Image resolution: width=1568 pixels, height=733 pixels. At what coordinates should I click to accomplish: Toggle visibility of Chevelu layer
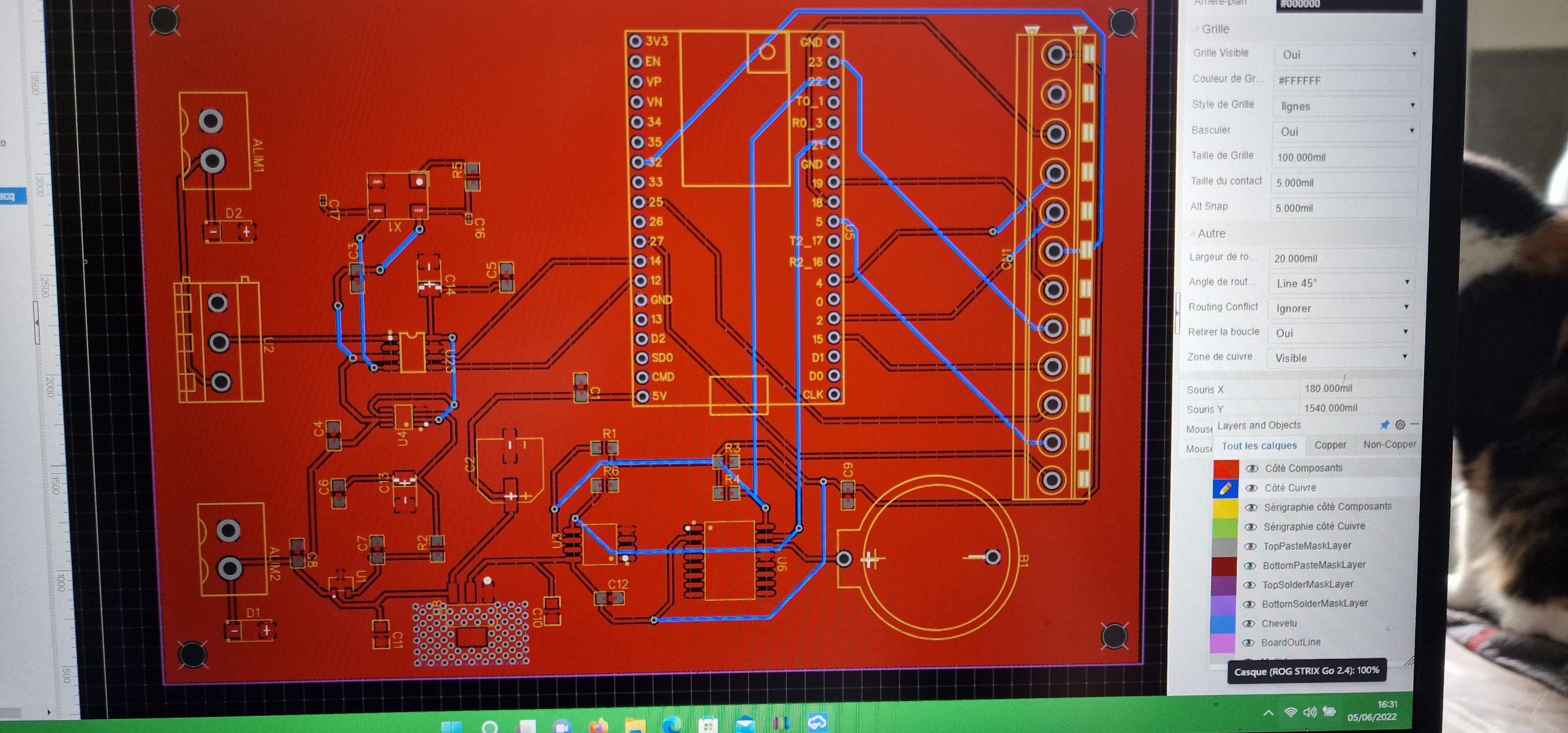[x=1248, y=623]
